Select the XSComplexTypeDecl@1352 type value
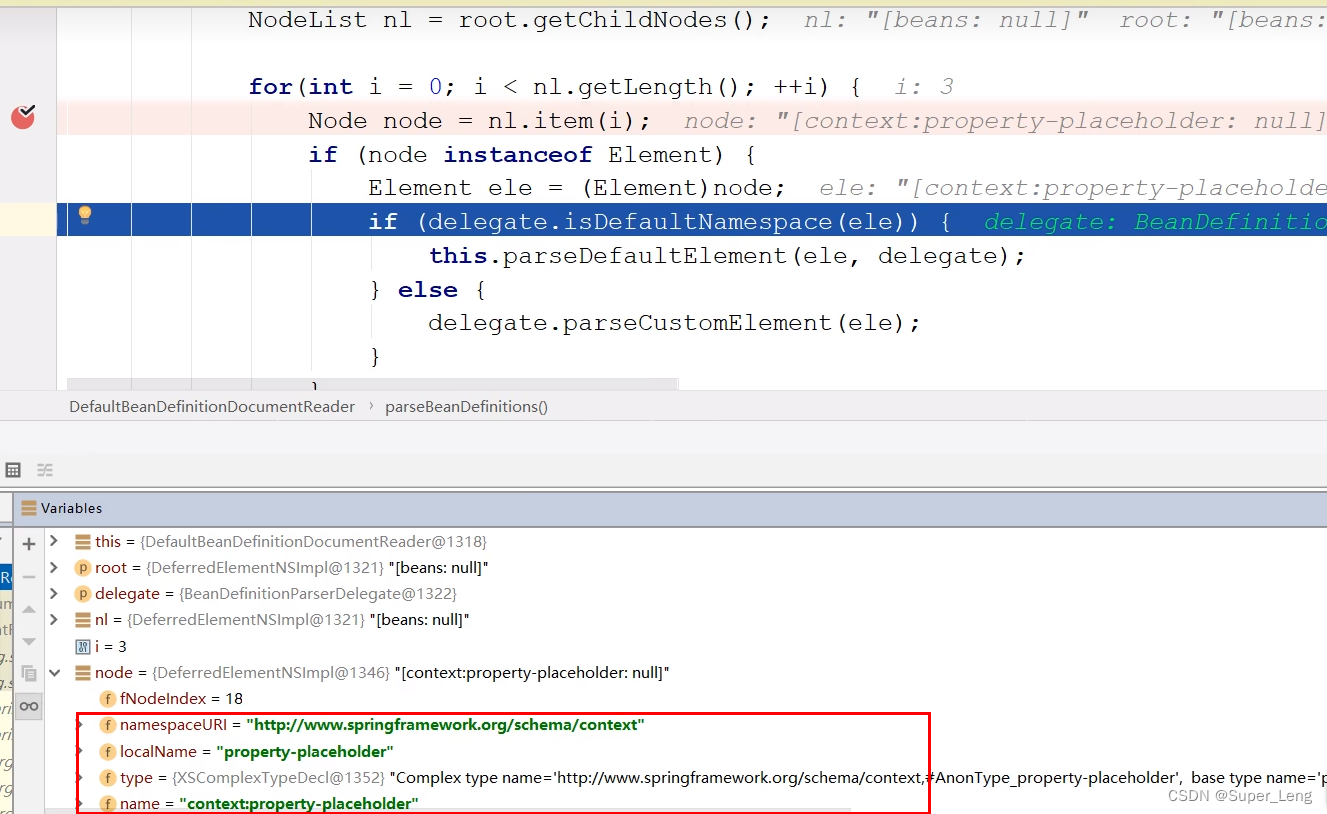This screenshot has height=814, width=1327. (278, 777)
